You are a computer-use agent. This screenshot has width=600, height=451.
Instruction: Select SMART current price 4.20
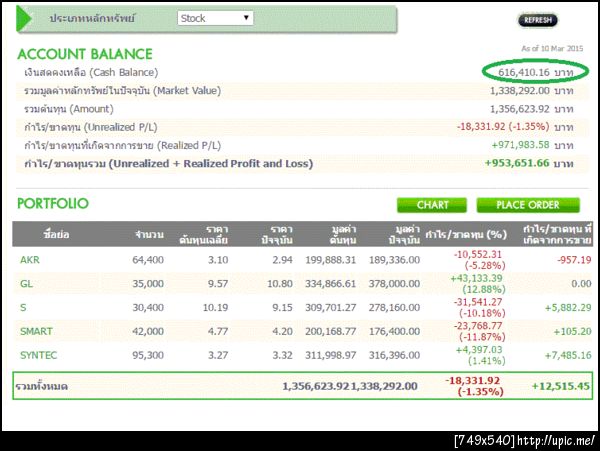click(282, 331)
